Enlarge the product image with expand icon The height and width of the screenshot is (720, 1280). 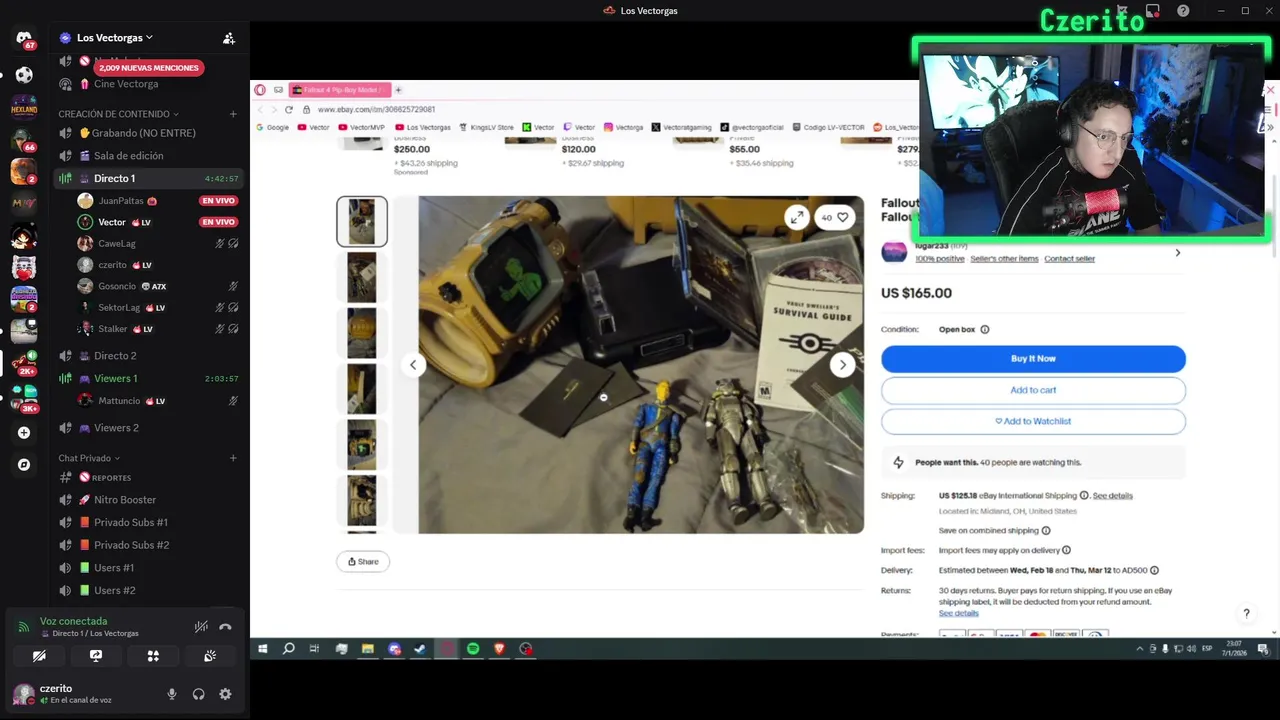pyautogui.click(x=796, y=217)
